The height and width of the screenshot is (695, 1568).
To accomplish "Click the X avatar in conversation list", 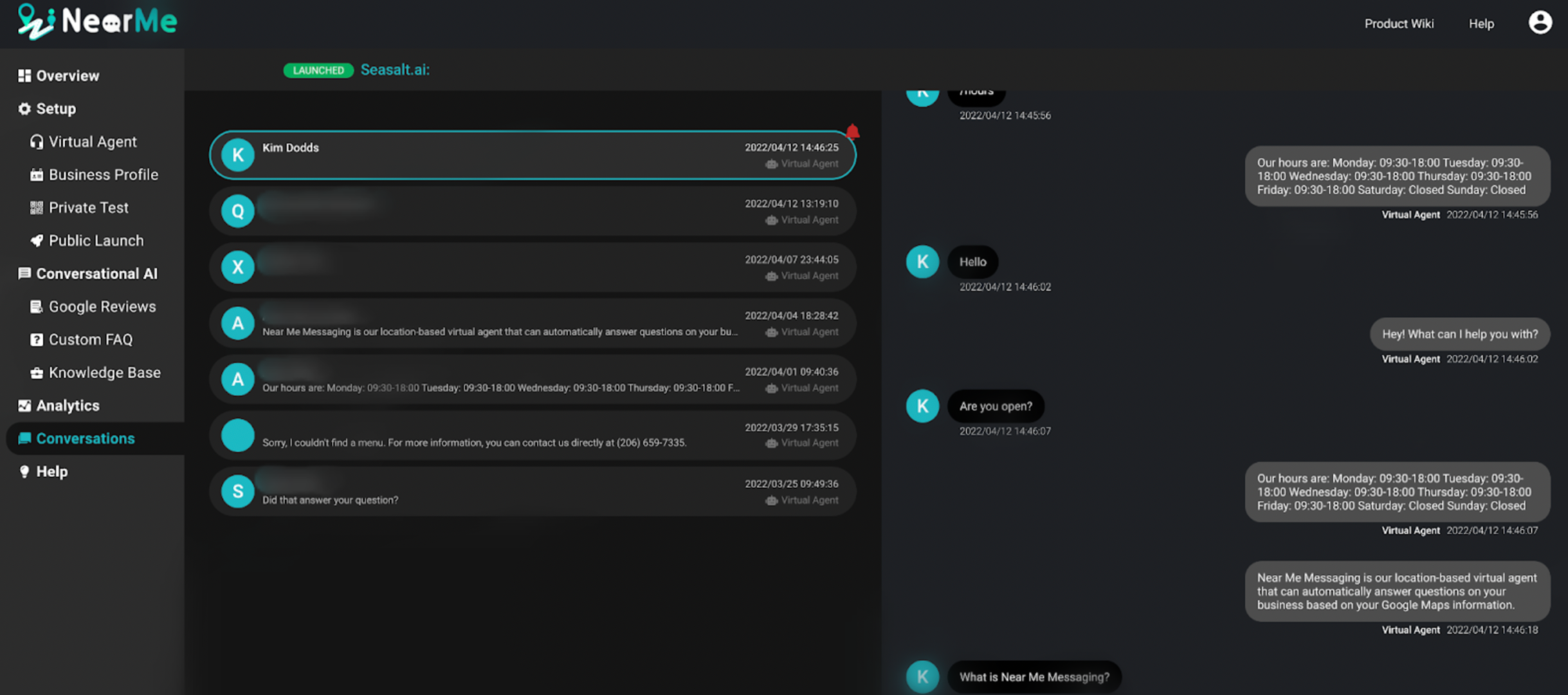I will point(238,267).
